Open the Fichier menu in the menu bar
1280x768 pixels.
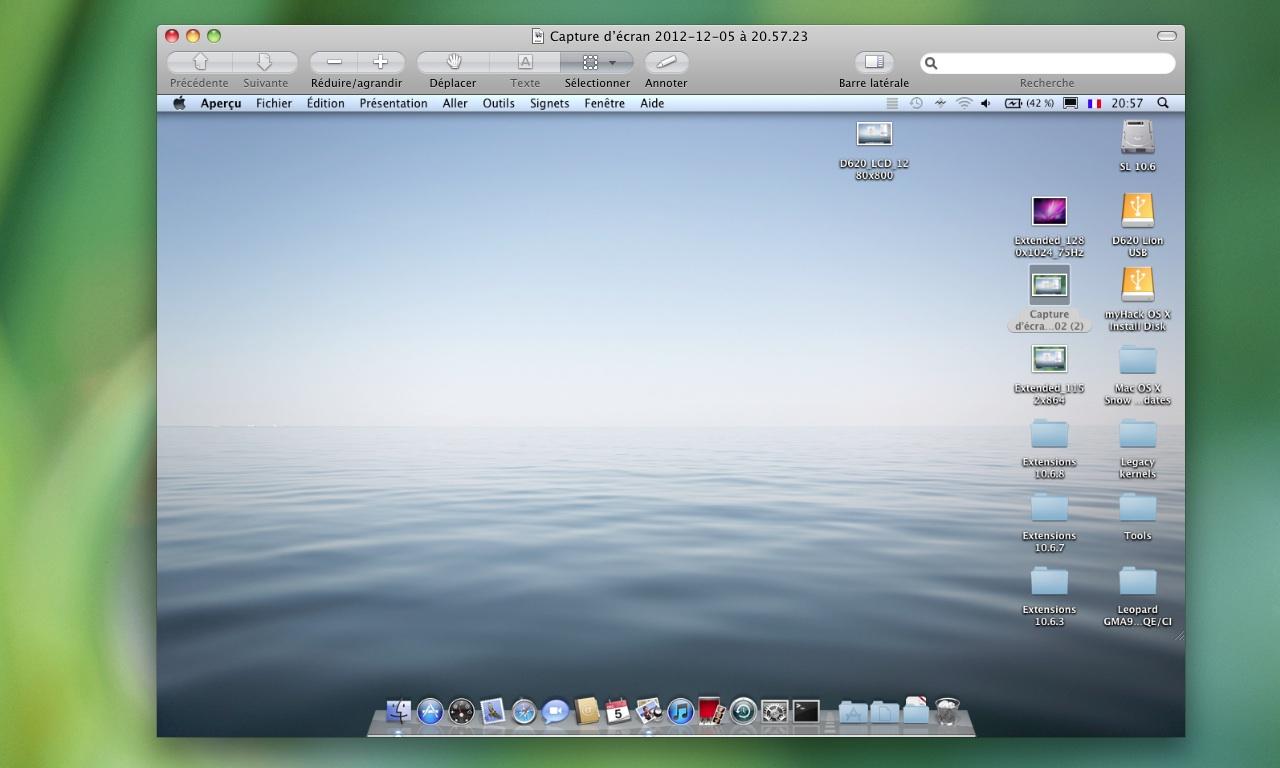click(x=274, y=103)
